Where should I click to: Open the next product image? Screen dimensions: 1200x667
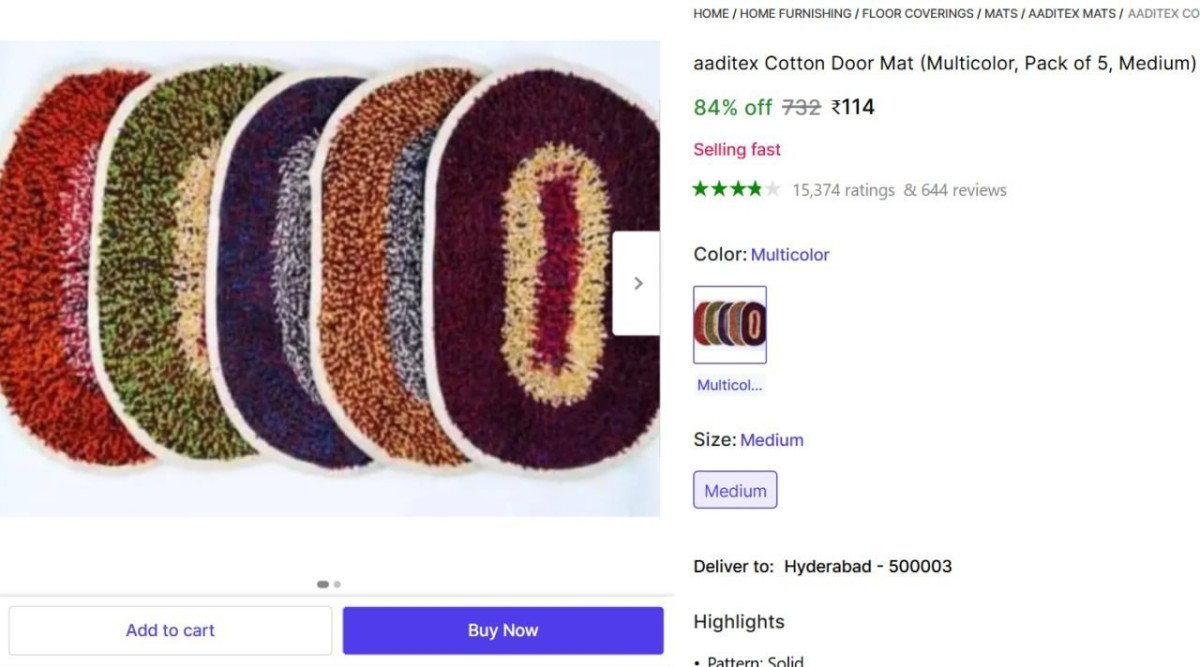pos(637,283)
